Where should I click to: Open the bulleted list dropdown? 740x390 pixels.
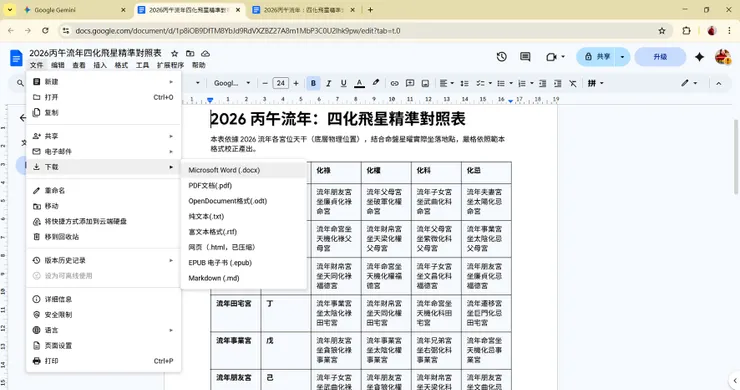tap(511, 83)
